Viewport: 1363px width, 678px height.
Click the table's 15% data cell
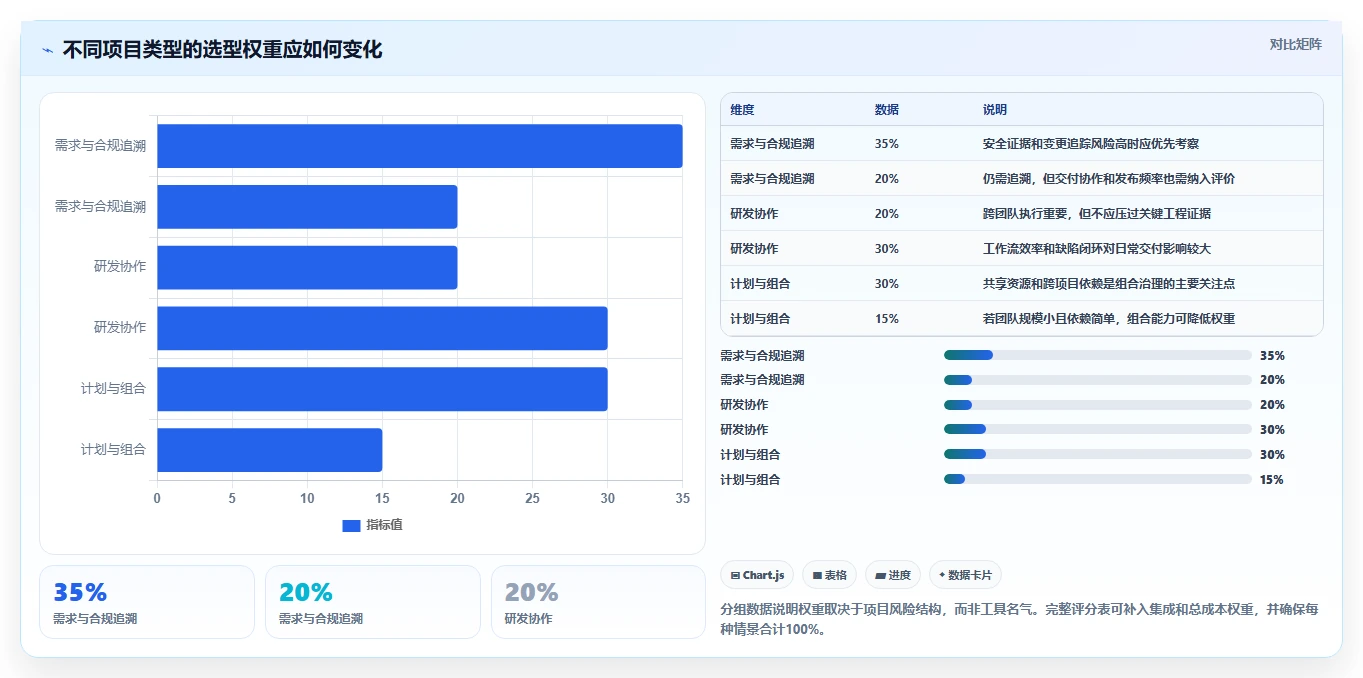tap(886, 319)
